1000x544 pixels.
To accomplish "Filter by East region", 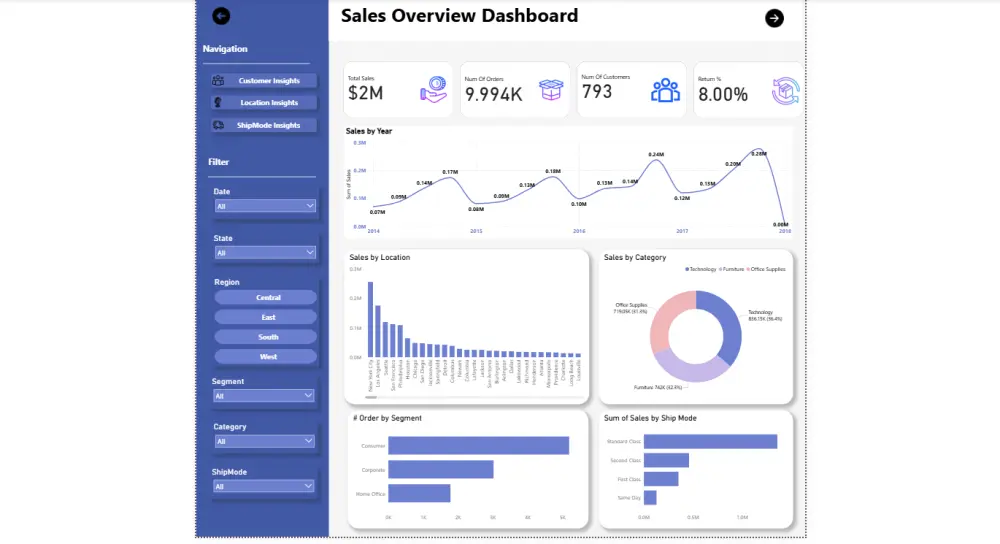I will [x=265, y=317].
